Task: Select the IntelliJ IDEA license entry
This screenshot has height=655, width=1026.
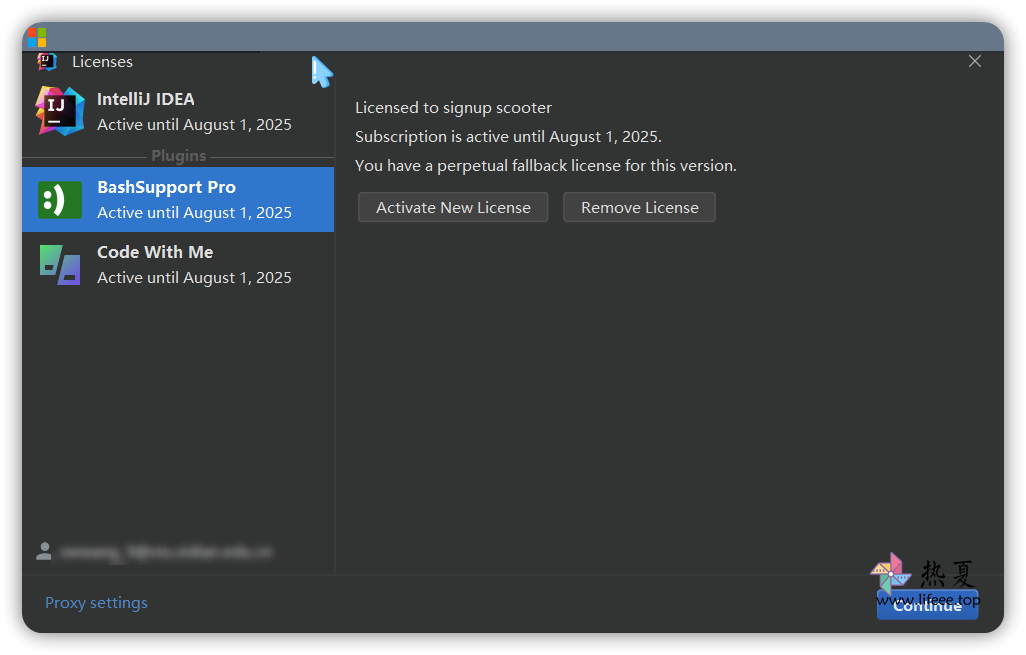Action: pos(194,111)
